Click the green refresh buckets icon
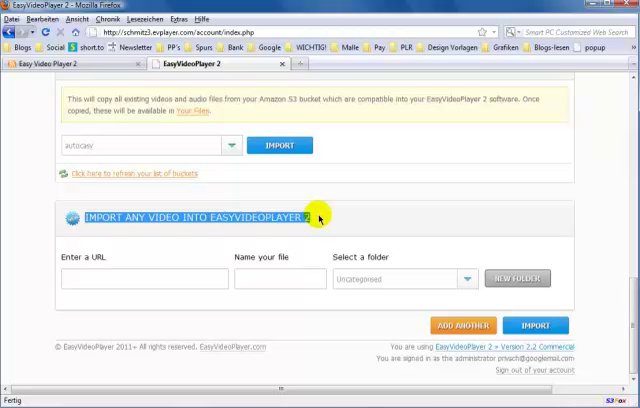 pos(64,174)
